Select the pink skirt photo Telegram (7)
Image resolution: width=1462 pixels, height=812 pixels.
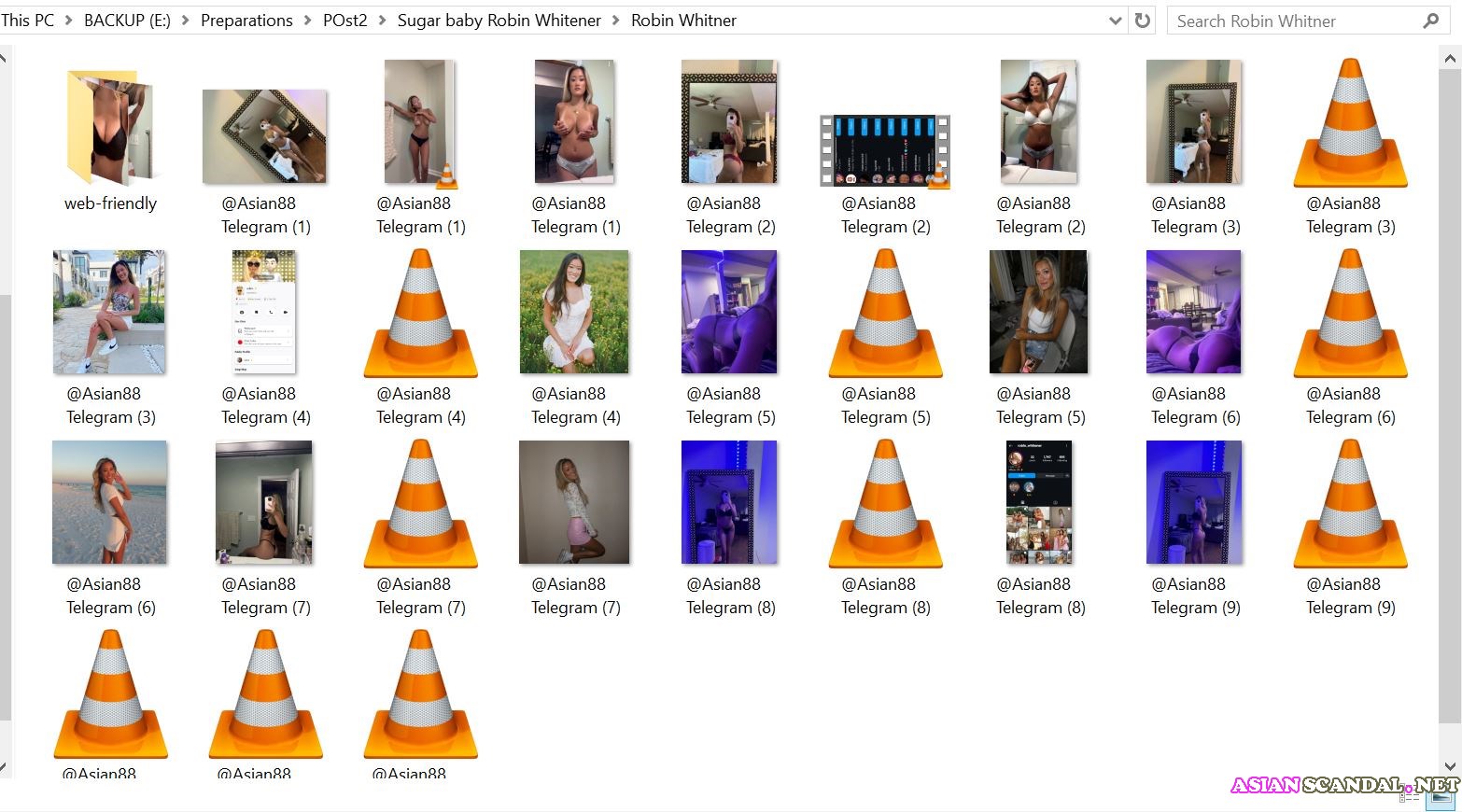click(x=574, y=502)
